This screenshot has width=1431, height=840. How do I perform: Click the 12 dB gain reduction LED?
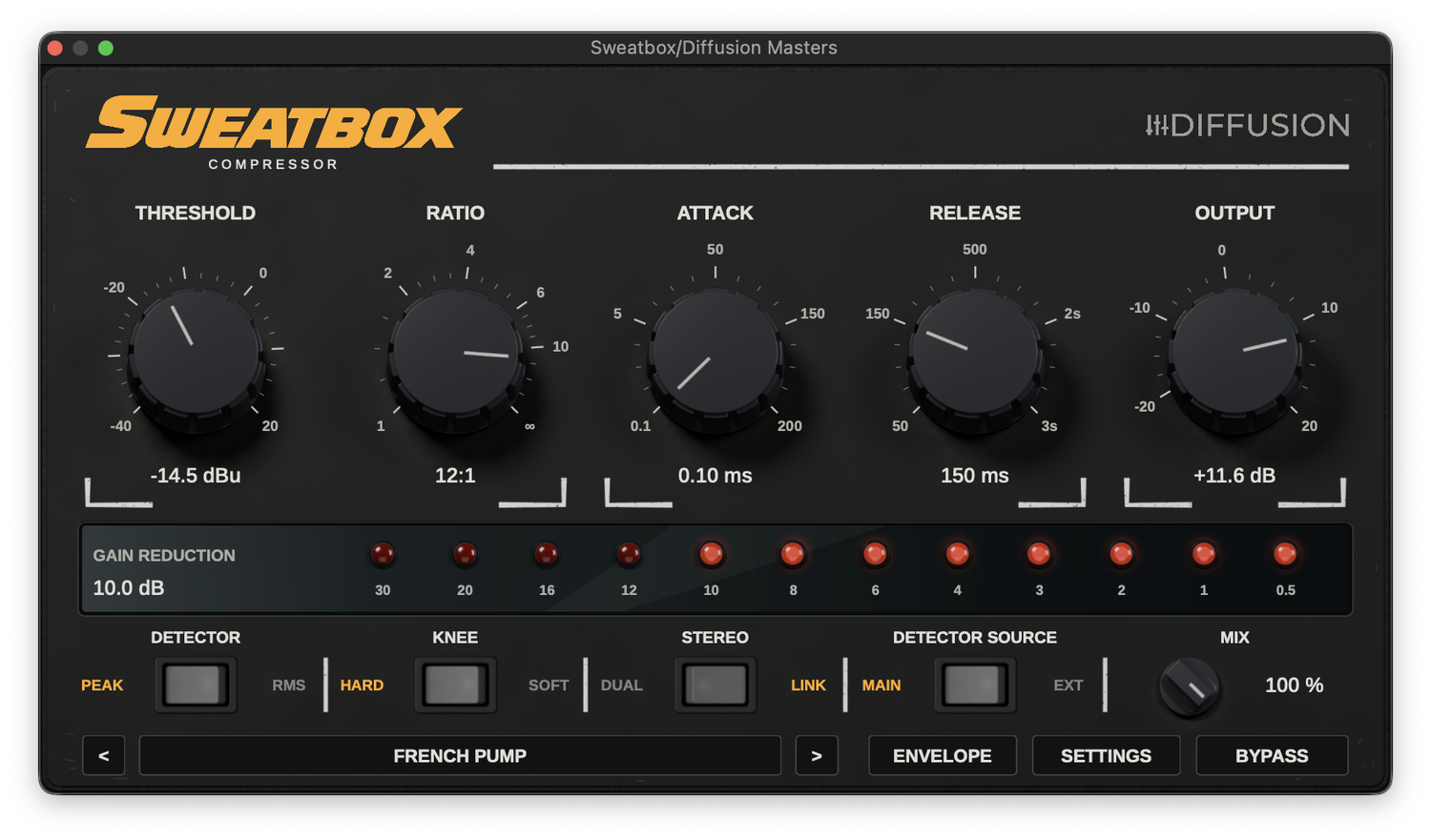pos(629,554)
